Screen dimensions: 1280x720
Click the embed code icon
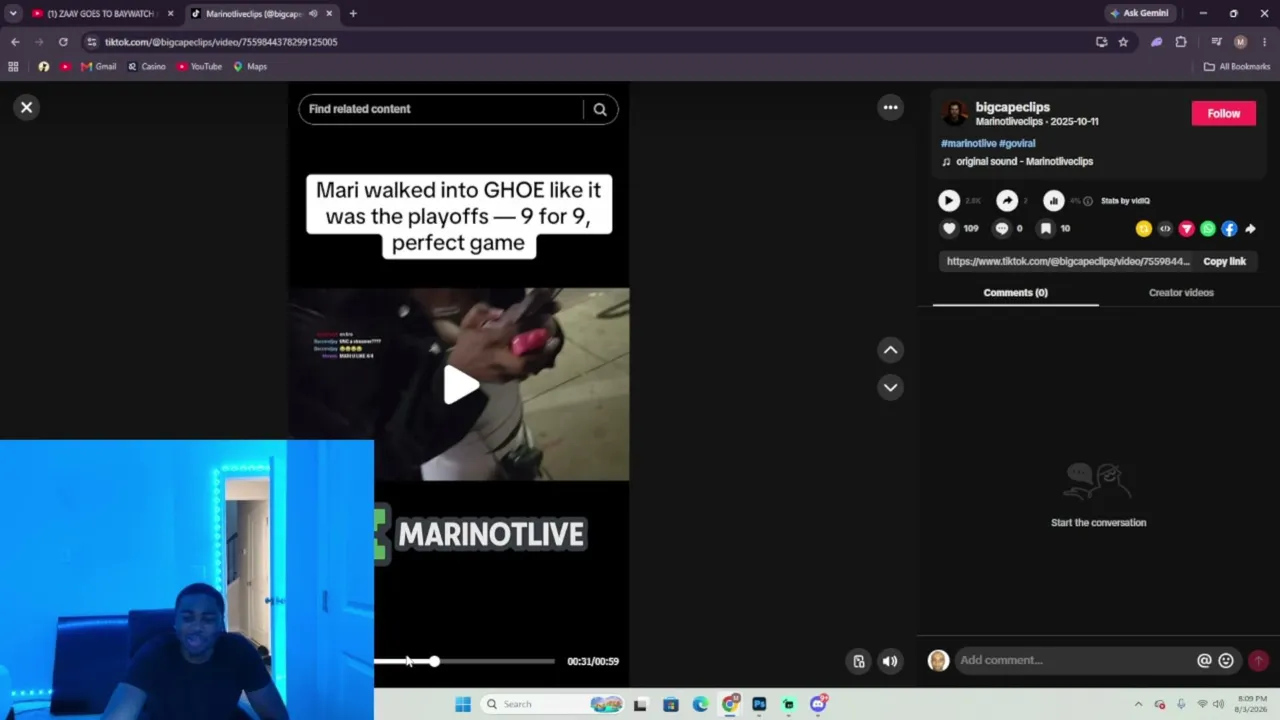pos(1165,229)
